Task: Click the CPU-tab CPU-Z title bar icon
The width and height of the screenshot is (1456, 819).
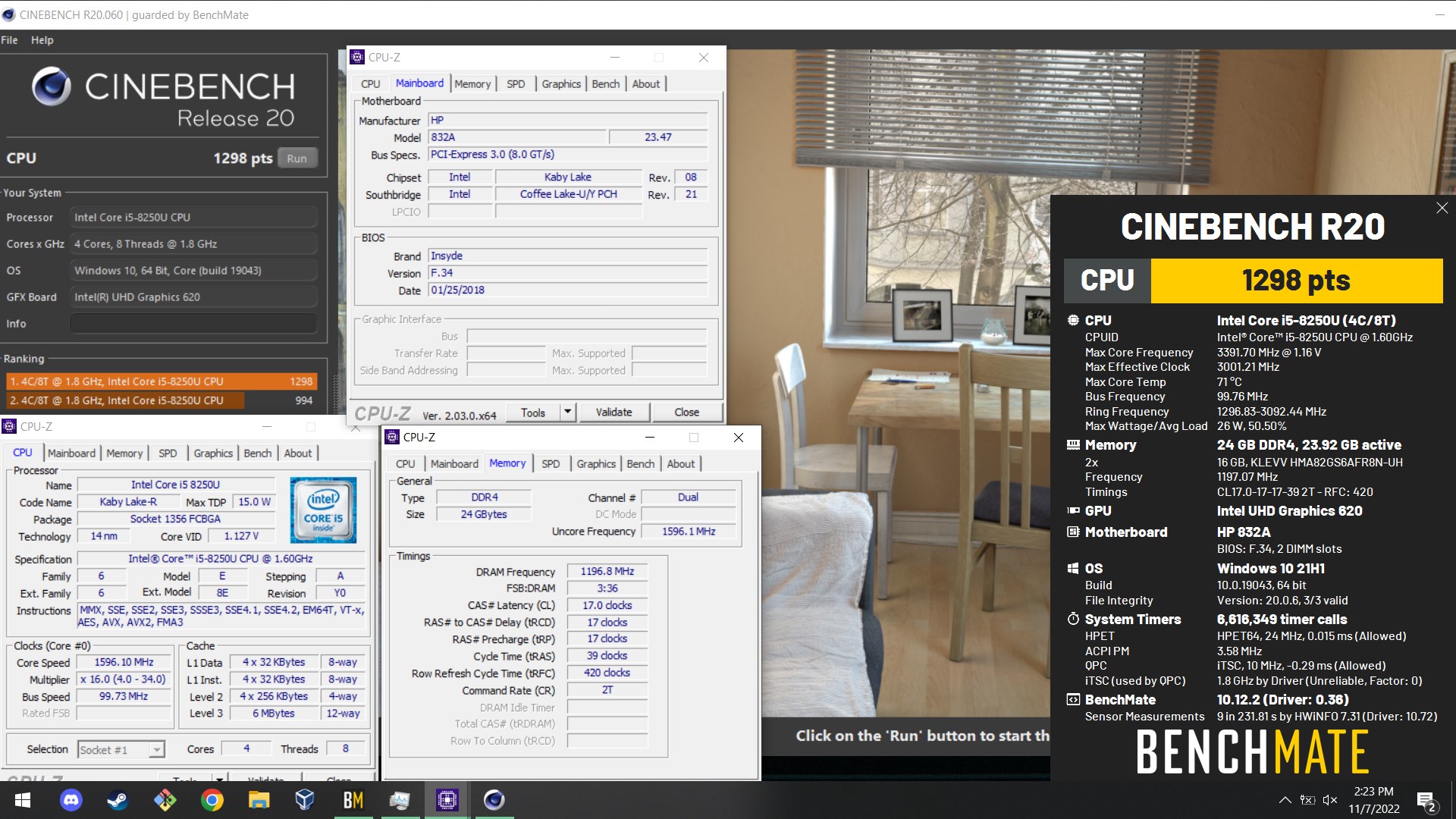Action: click(9, 427)
